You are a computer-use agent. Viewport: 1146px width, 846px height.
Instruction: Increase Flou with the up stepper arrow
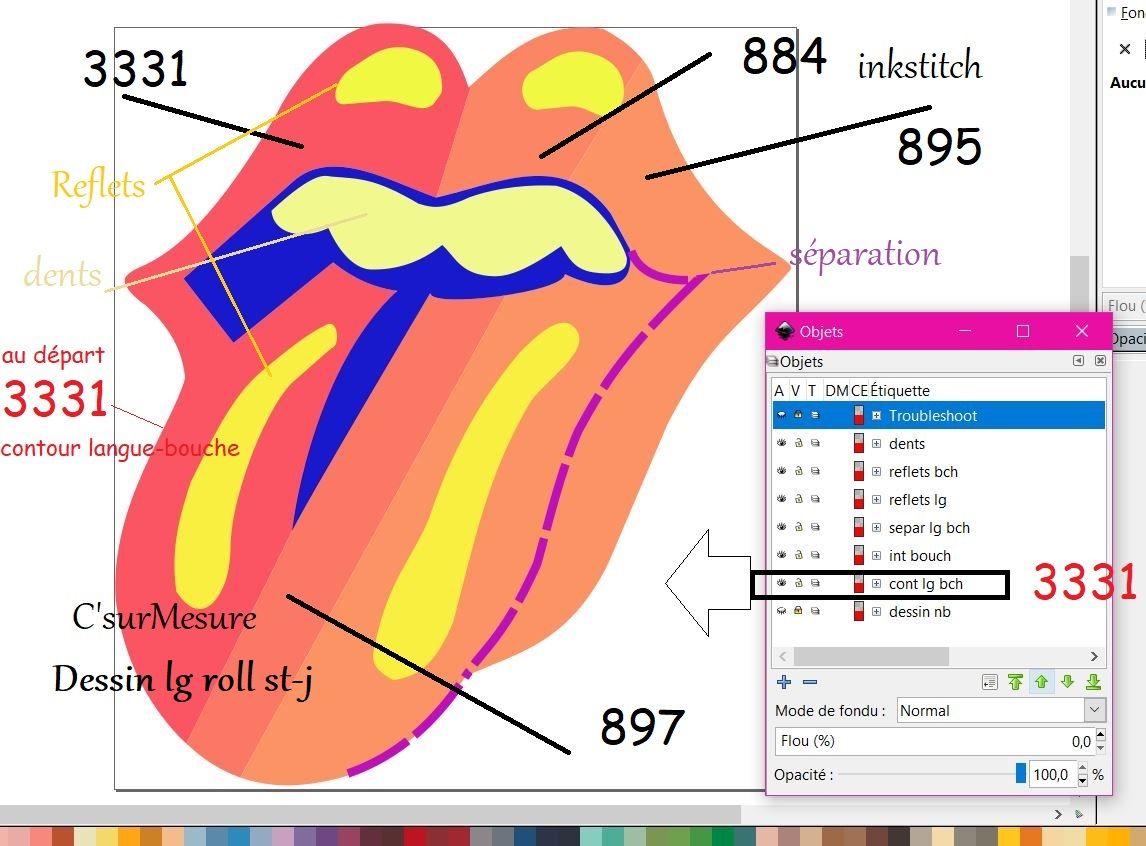coord(1101,734)
